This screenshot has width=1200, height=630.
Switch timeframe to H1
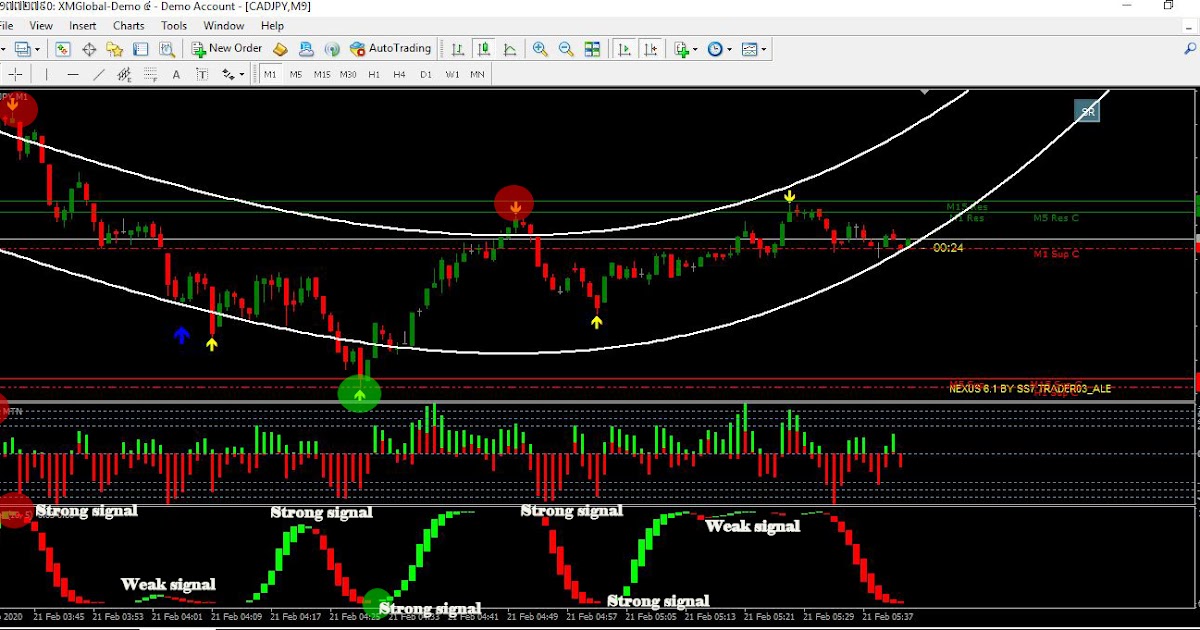[374, 73]
